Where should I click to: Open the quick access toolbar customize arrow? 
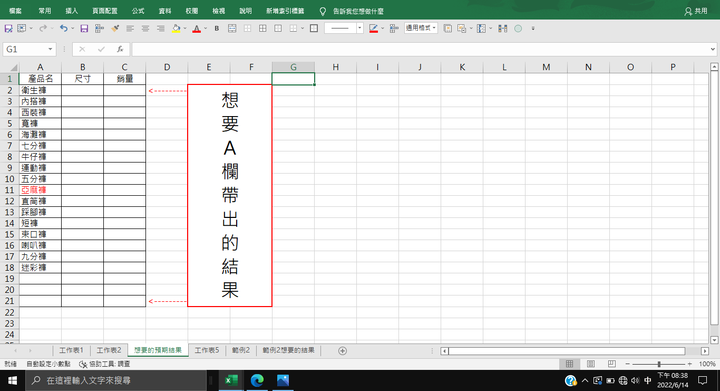point(533,28)
